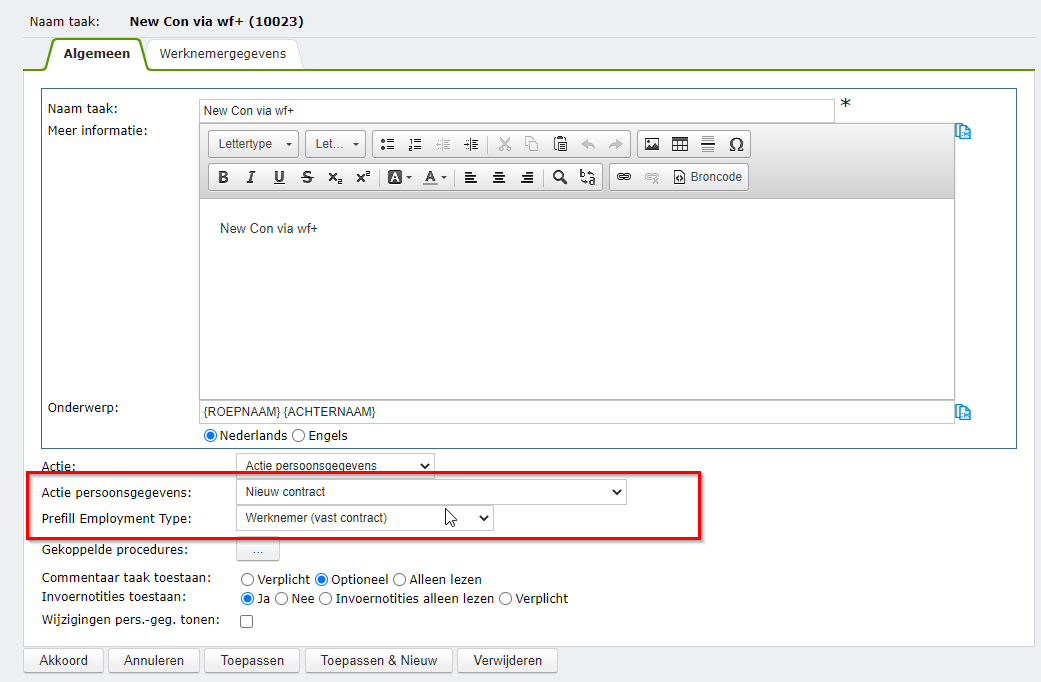Enable Wijzigingen pers.-geg. tonen checkbox
Viewport: 1041px width, 682px height.
pyautogui.click(x=246, y=620)
